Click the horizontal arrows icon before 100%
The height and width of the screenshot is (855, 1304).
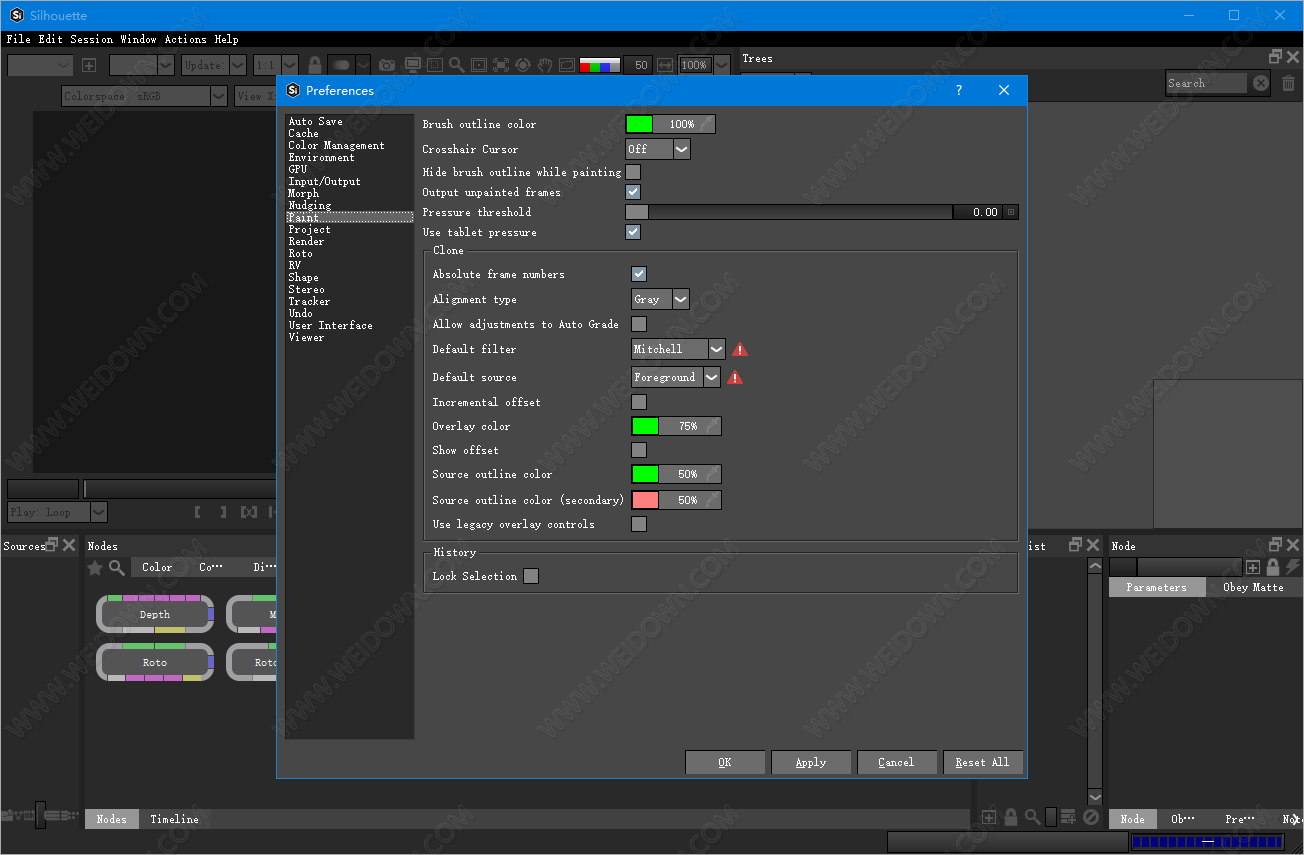(x=665, y=65)
